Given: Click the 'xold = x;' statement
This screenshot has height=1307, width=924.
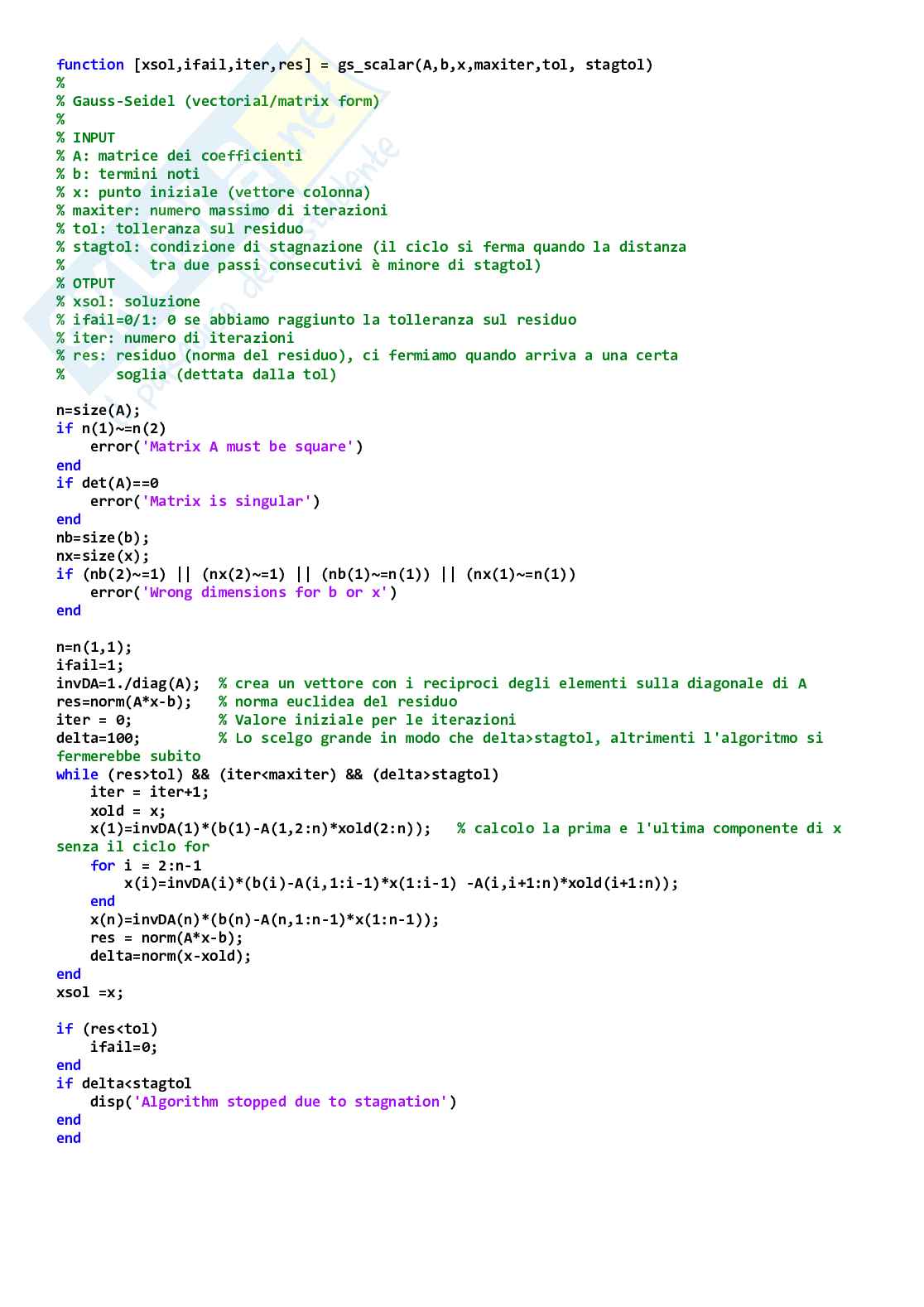Looking at the screenshot, I should point(128,811).
